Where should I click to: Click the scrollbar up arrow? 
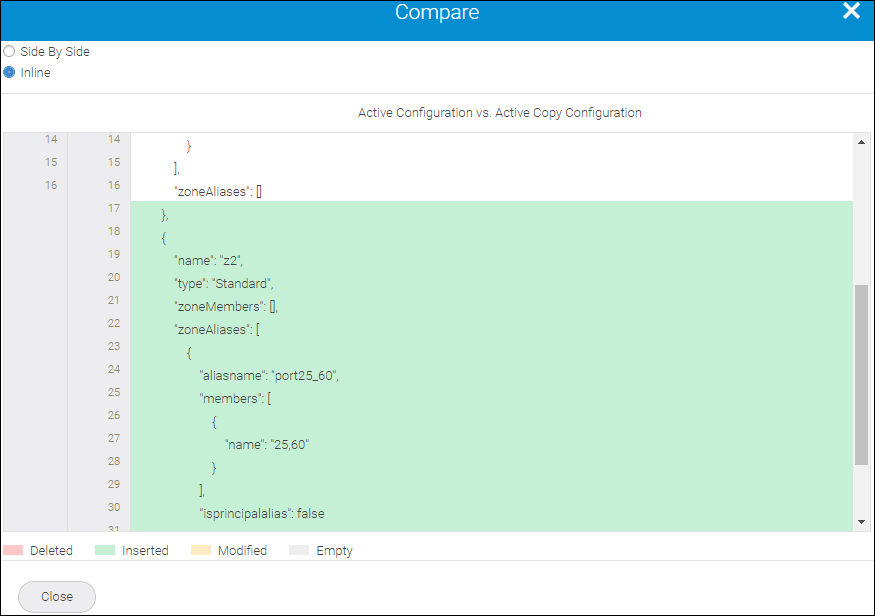click(861, 142)
